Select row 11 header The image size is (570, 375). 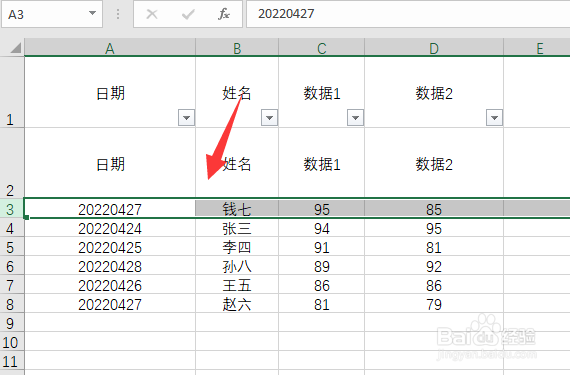point(12,361)
